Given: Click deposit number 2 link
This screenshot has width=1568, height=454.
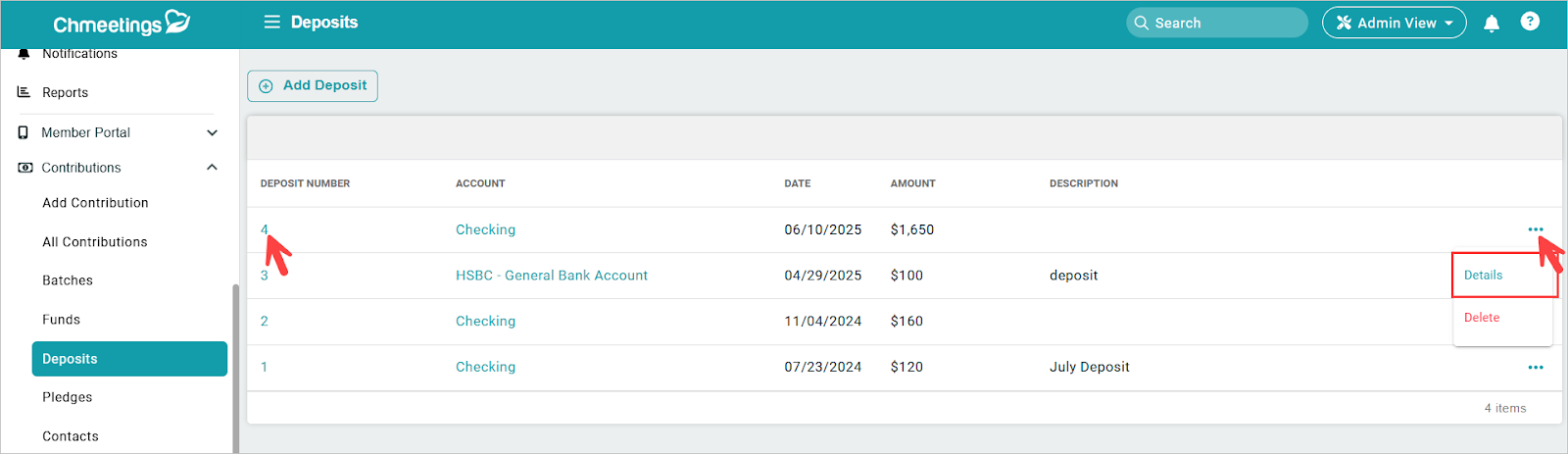Looking at the screenshot, I should tap(264, 322).
